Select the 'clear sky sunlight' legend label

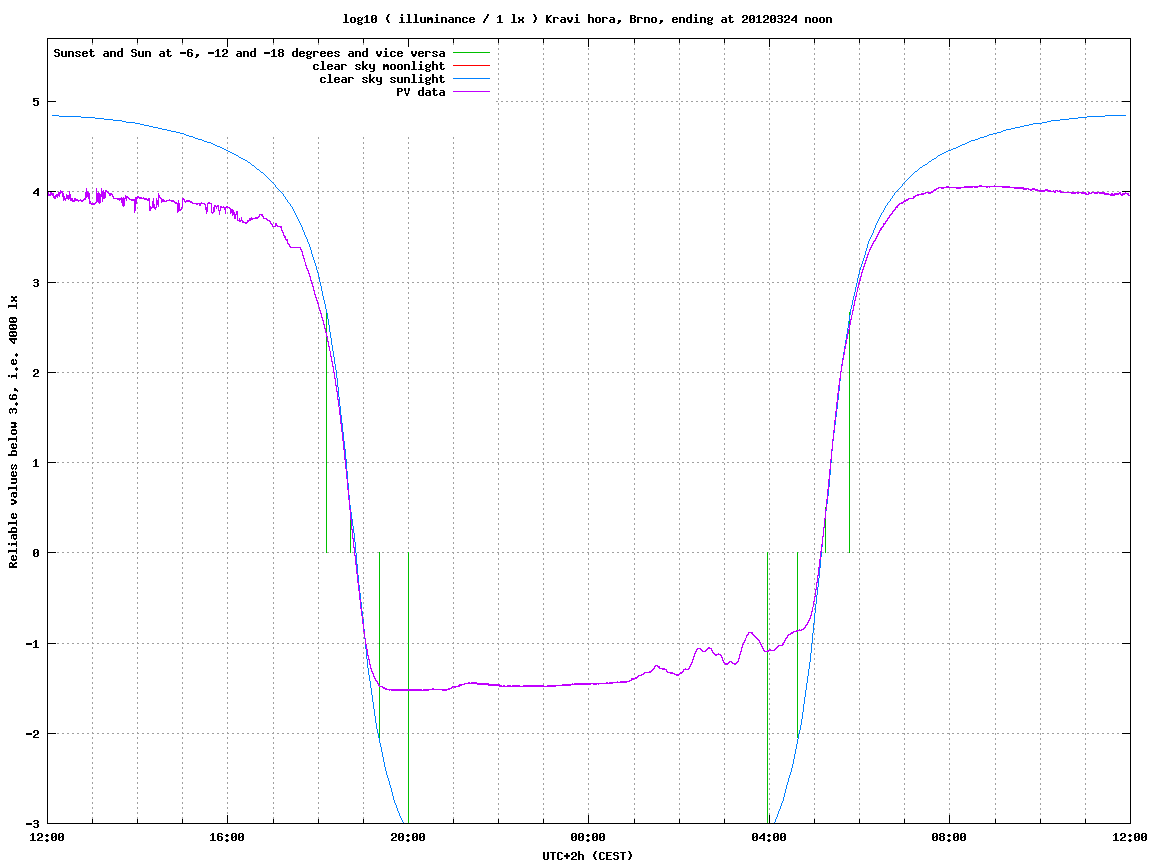pos(382,79)
